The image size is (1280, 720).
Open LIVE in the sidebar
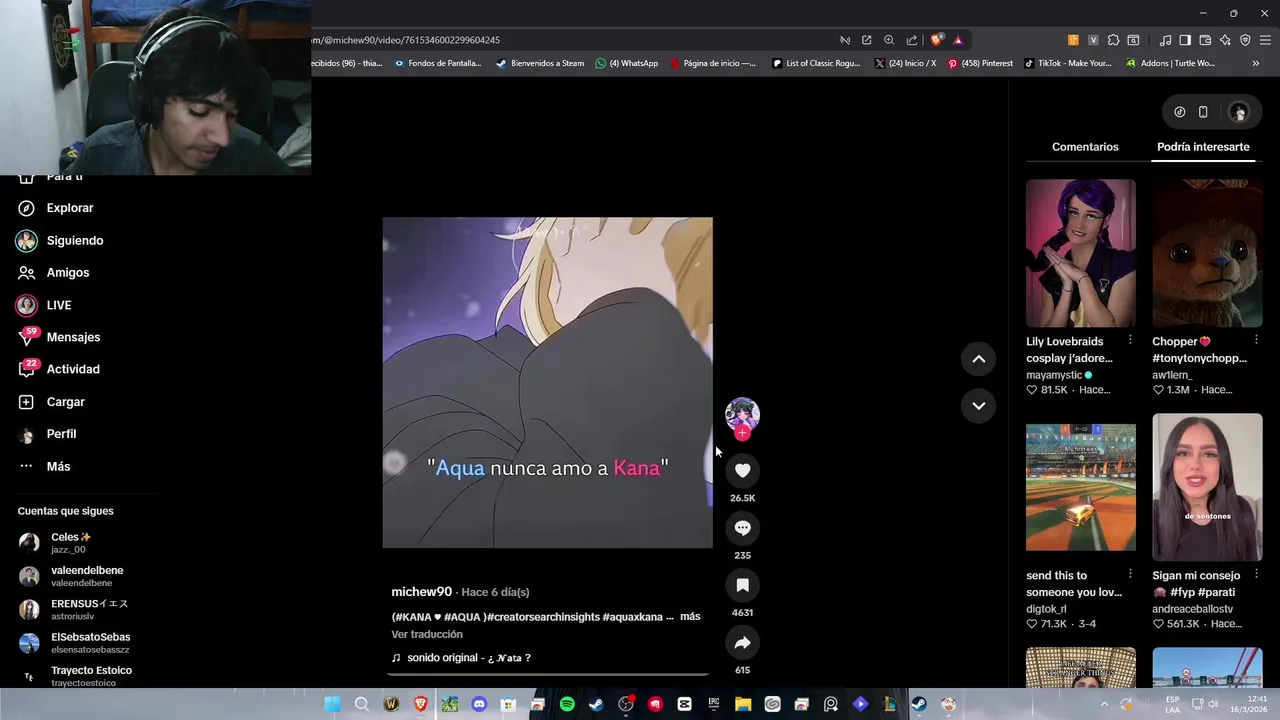[x=44, y=305]
